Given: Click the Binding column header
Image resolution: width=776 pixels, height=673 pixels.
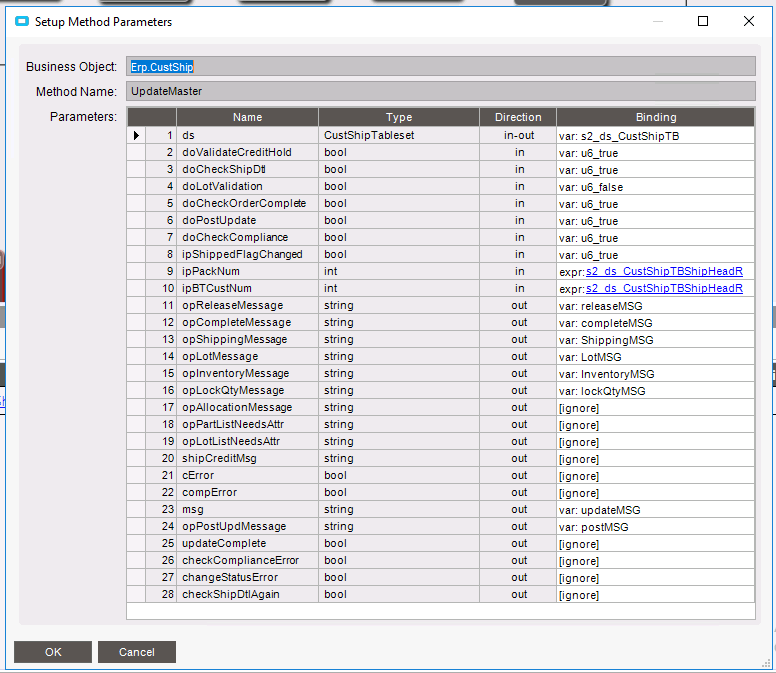Looking at the screenshot, I should coord(655,117).
